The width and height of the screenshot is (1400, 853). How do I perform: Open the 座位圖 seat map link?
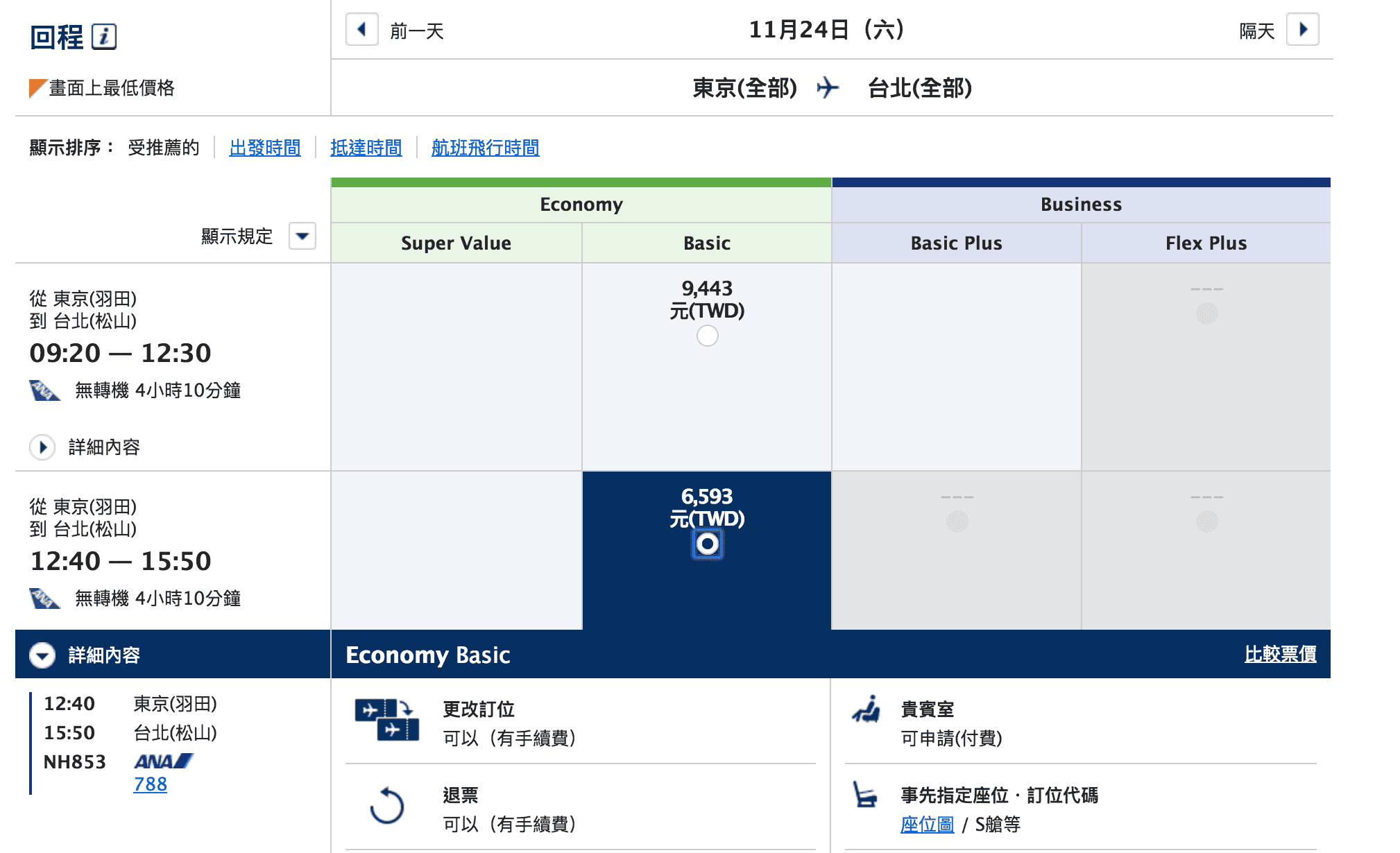(x=927, y=825)
